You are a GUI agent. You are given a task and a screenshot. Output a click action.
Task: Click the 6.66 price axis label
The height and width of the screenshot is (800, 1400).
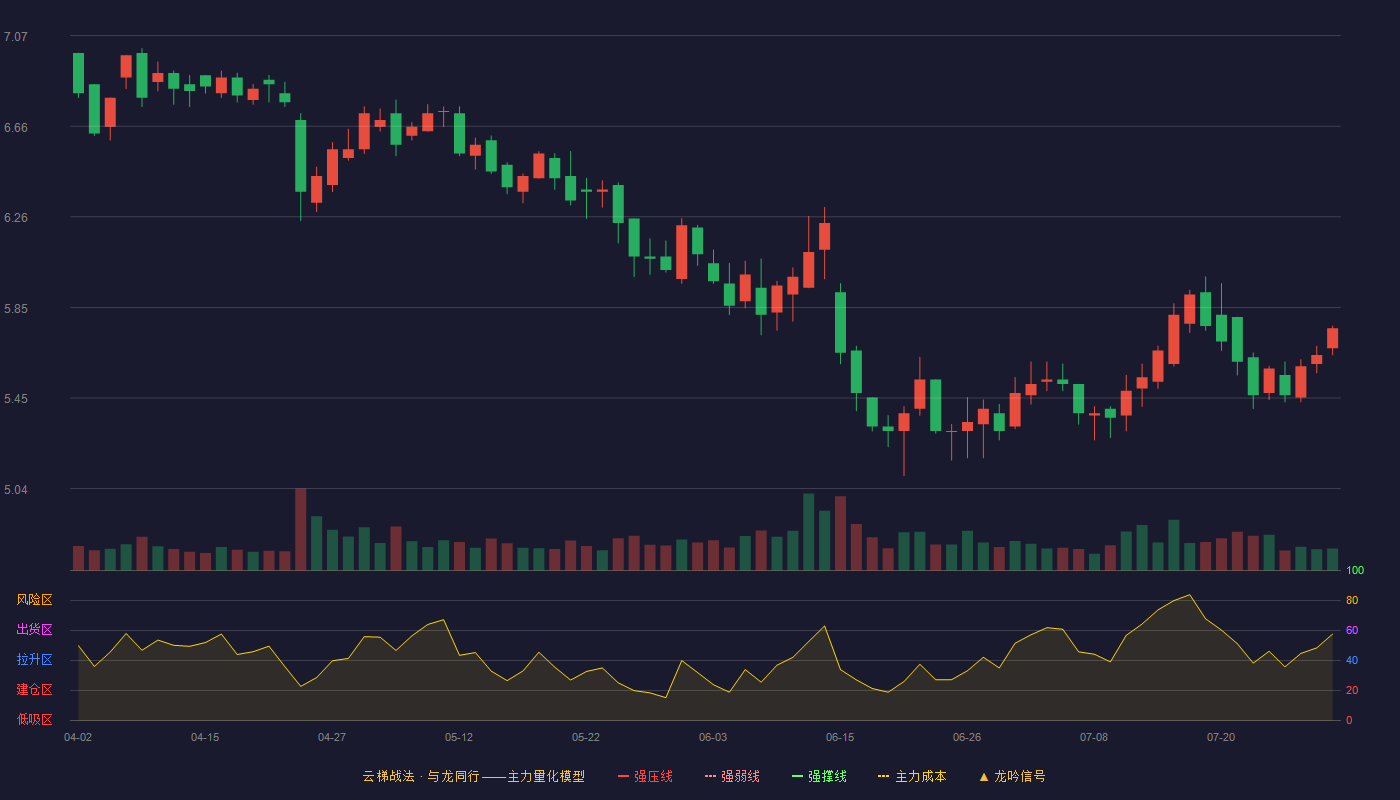[x=16, y=128]
